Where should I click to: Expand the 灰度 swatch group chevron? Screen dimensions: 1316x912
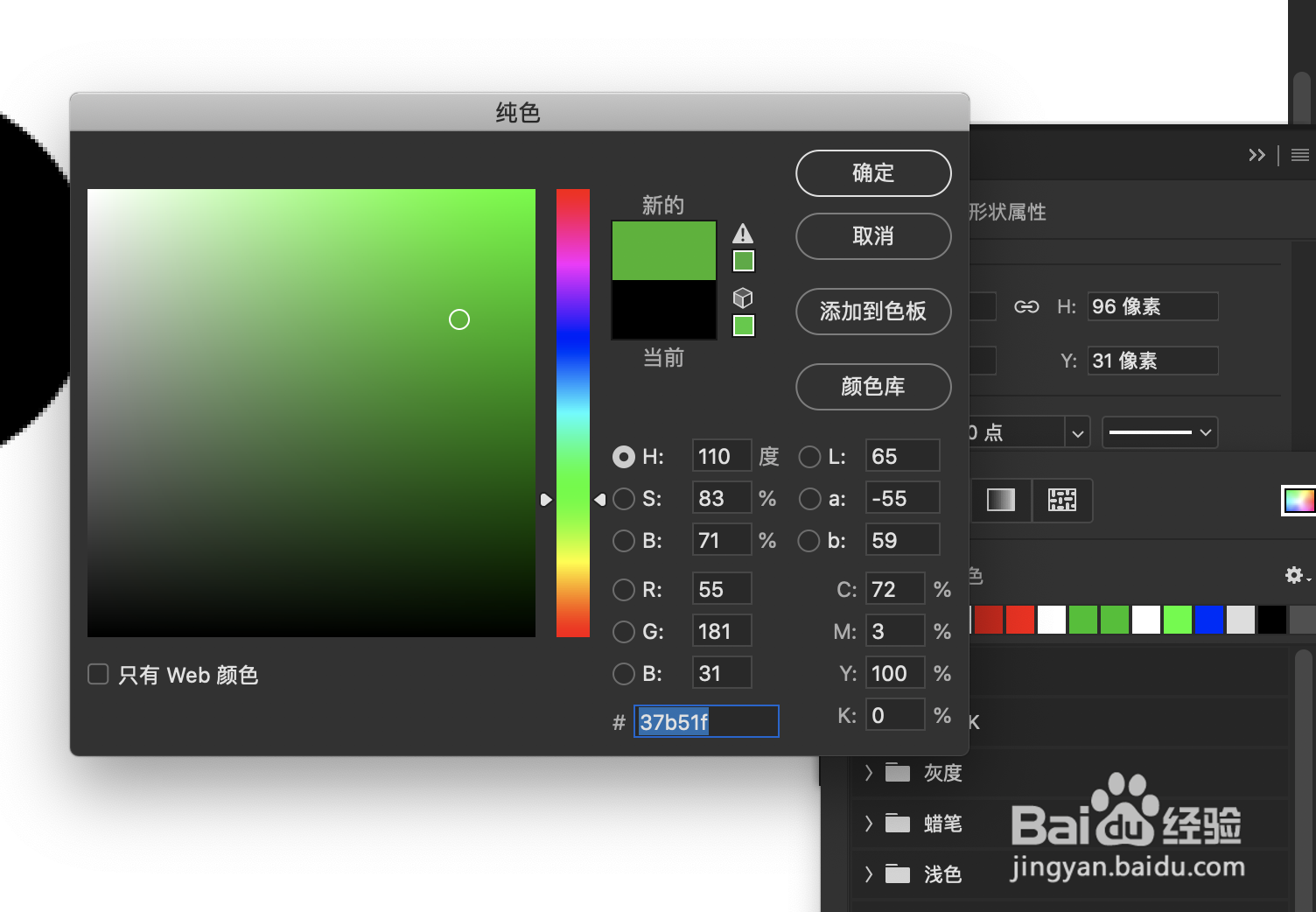pyautogui.click(x=869, y=772)
